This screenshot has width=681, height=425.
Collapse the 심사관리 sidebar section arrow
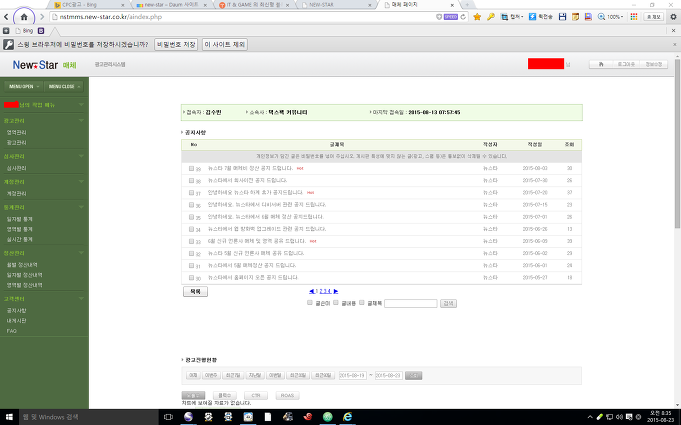[x=81, y=156]
